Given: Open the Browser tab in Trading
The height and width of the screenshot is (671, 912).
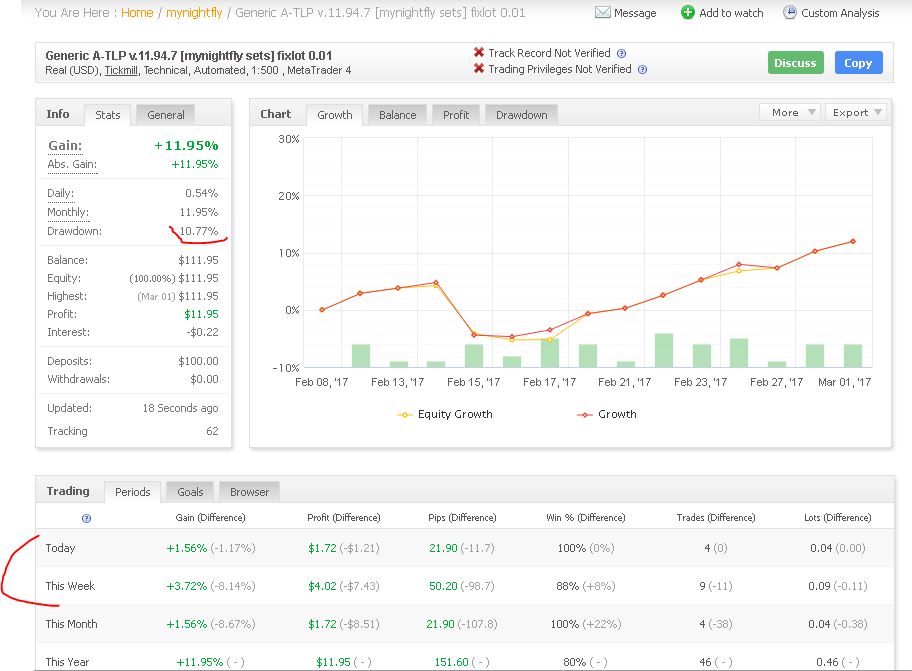Looking at the screenshot, I should [250, 492].
